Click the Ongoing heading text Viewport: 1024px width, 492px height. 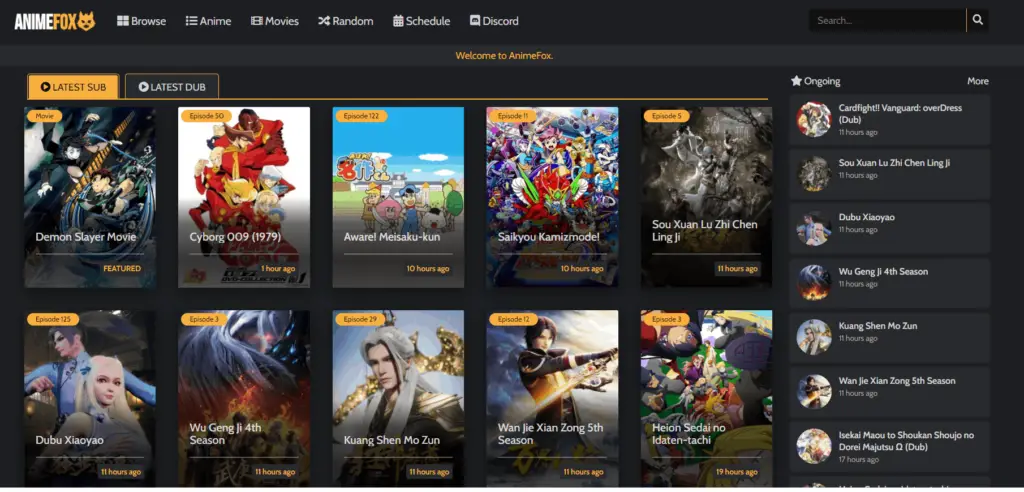click(x=822, y=81)
